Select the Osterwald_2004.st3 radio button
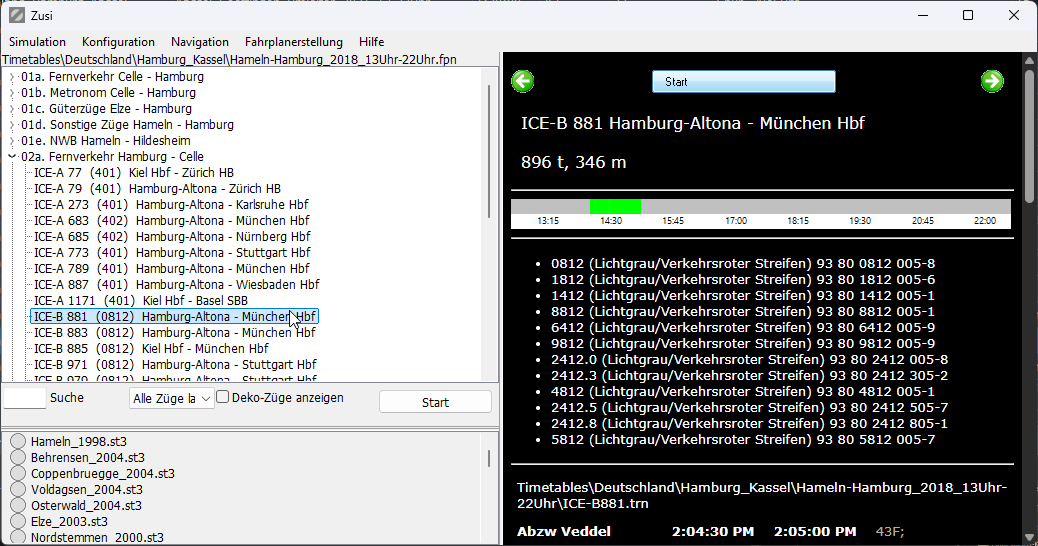The image size is (1038, 546). pos(18,505)
